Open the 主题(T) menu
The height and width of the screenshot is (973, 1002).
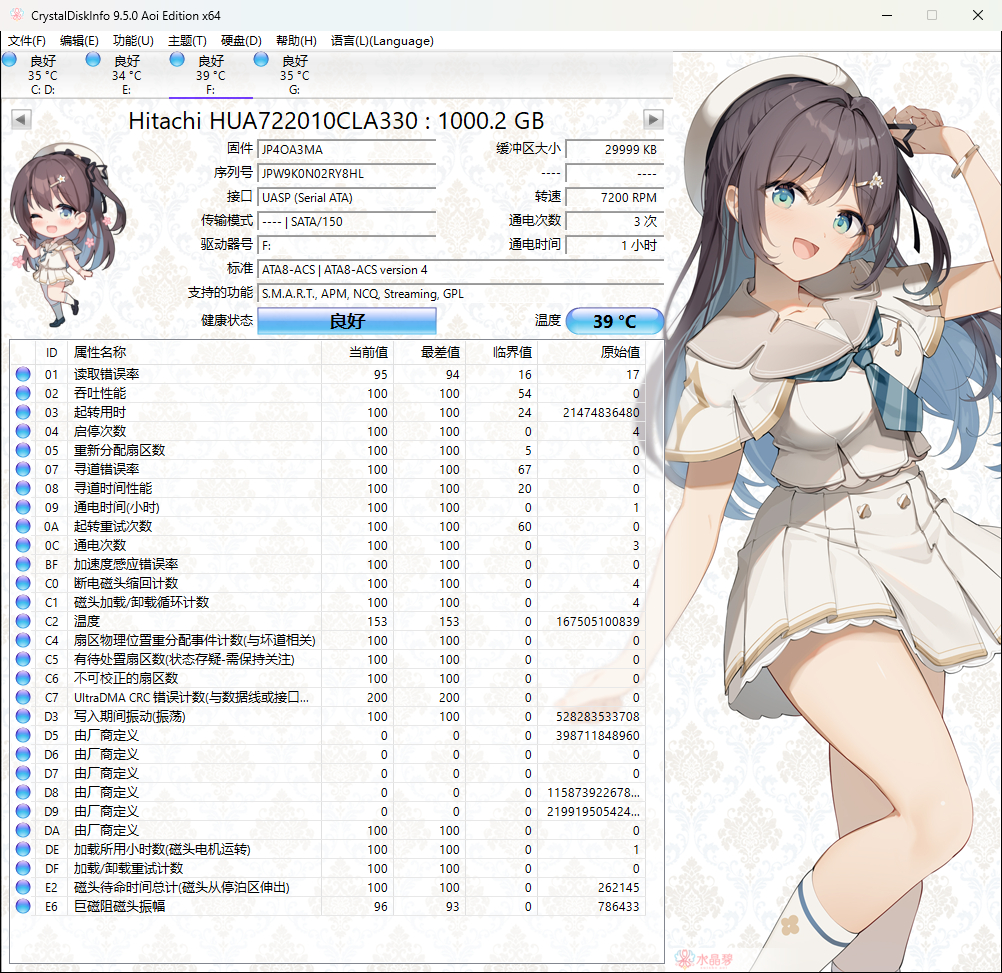coord(187,41)
